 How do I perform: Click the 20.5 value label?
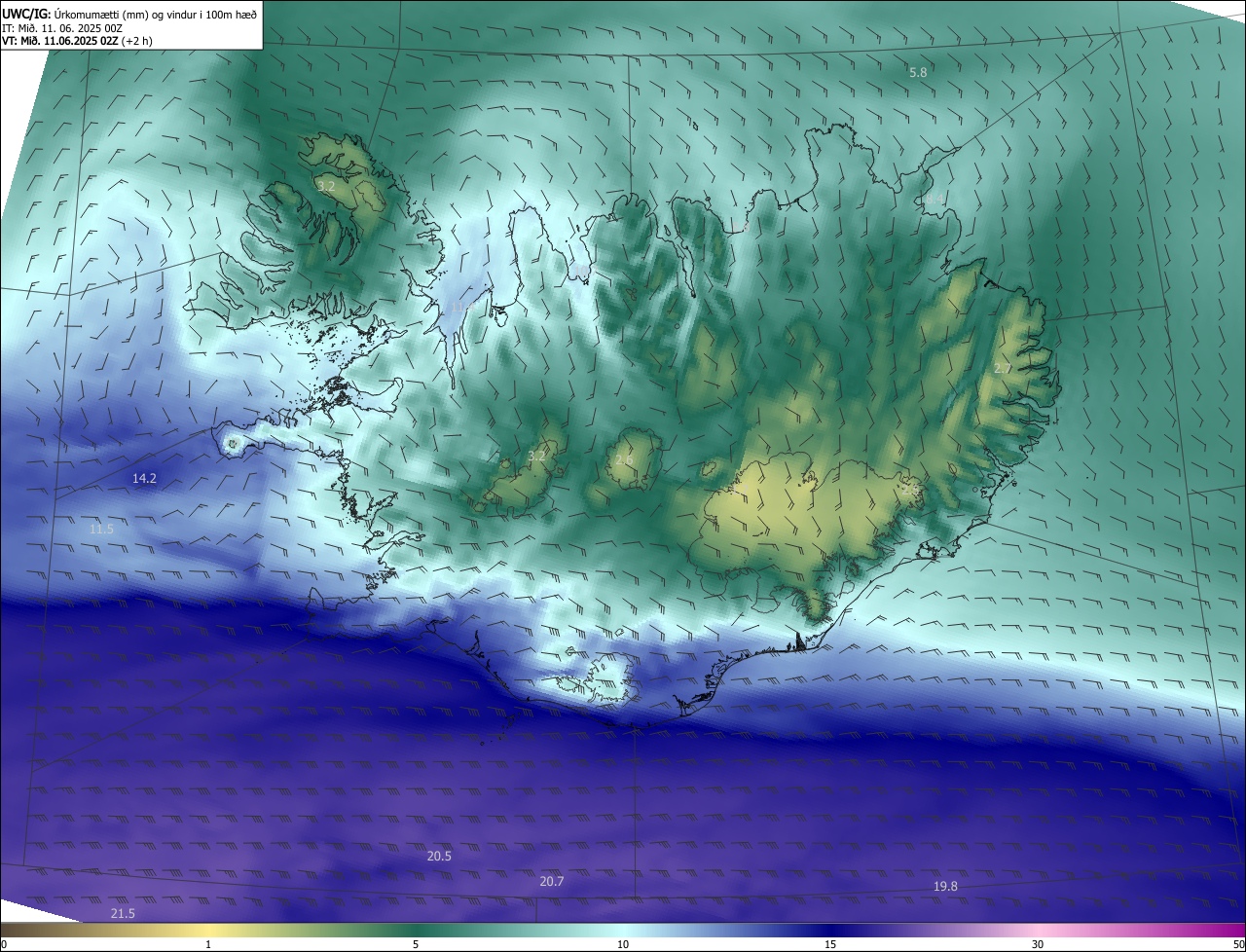(439, 856)
